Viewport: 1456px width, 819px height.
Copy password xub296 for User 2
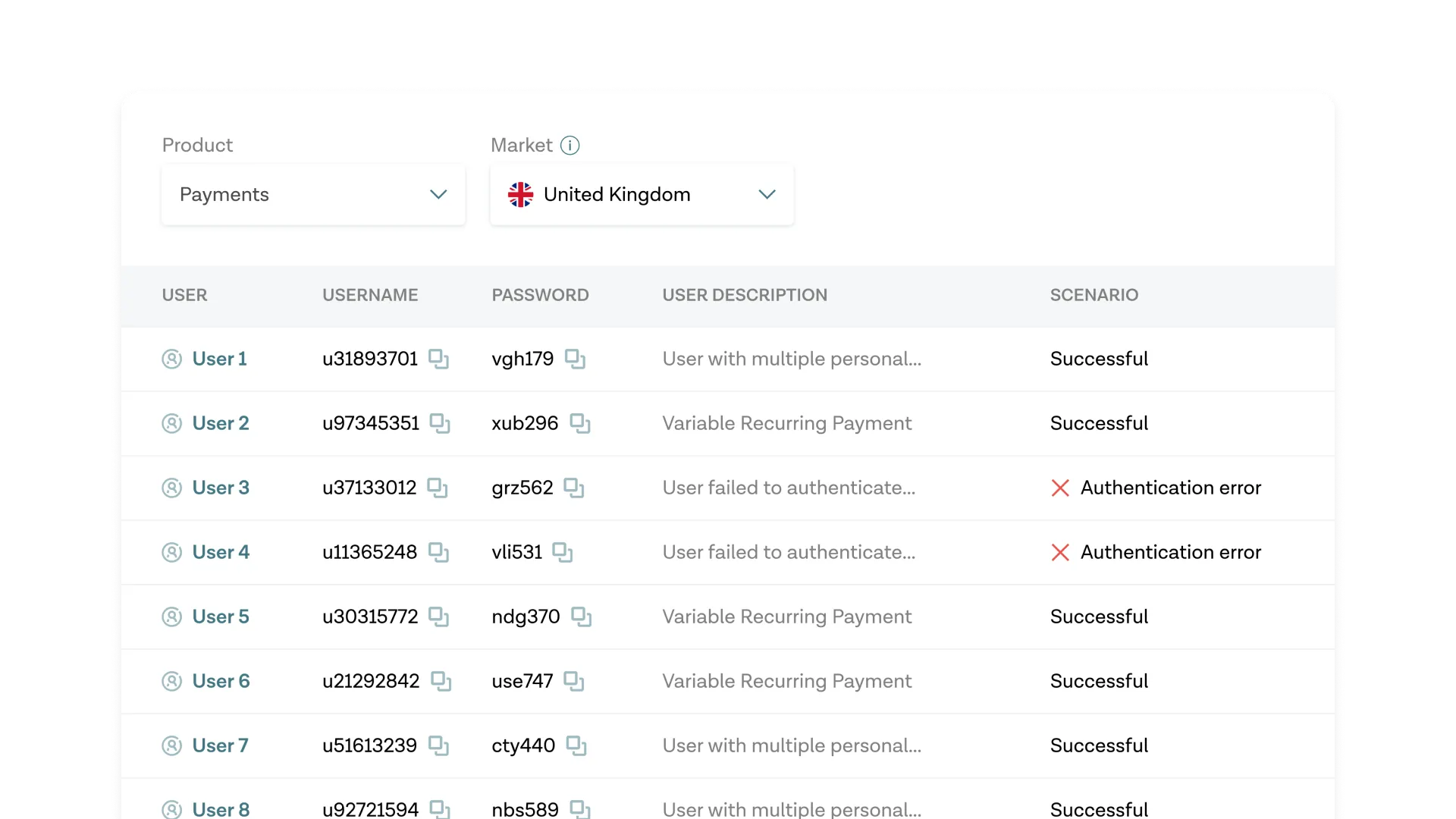coord(579,423)
